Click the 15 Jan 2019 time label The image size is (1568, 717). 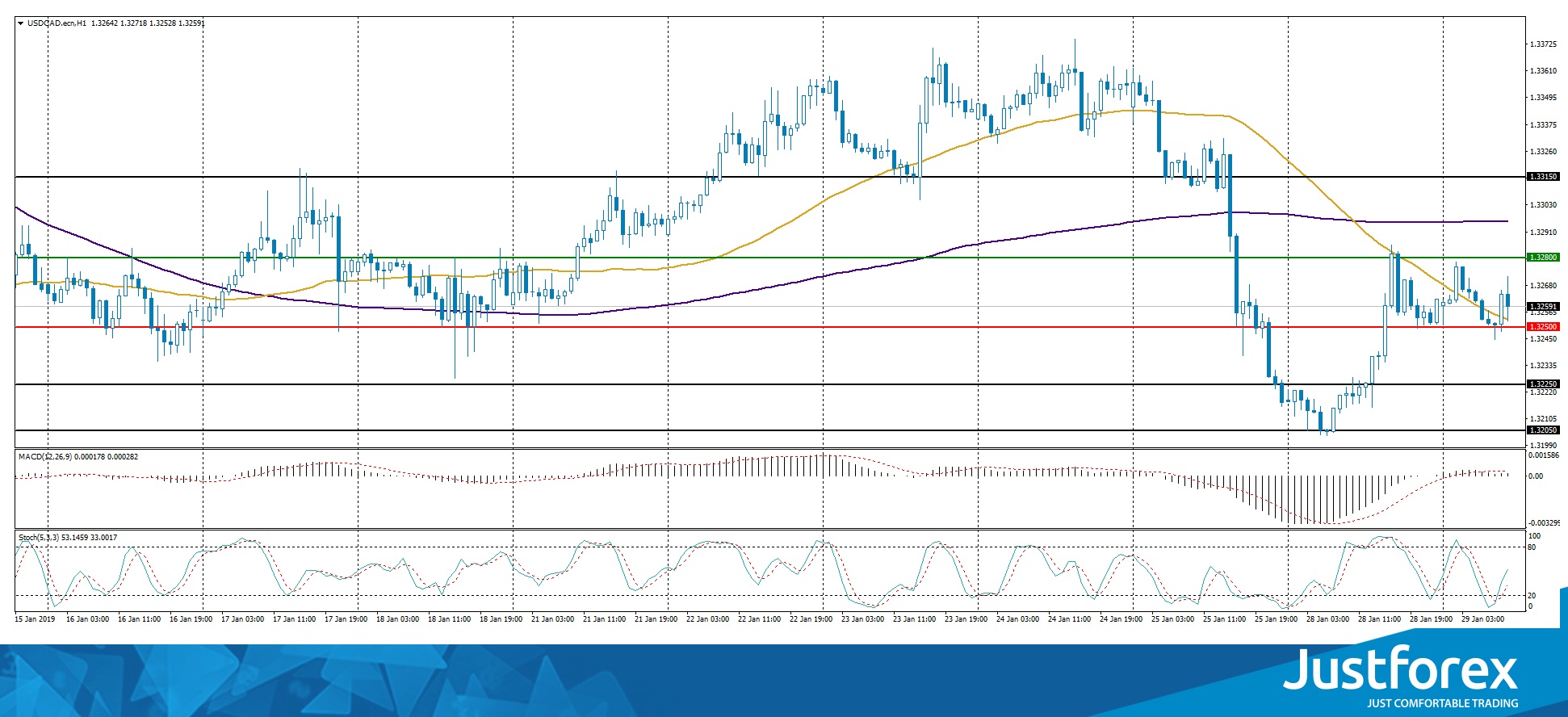[x=35, y=619]
